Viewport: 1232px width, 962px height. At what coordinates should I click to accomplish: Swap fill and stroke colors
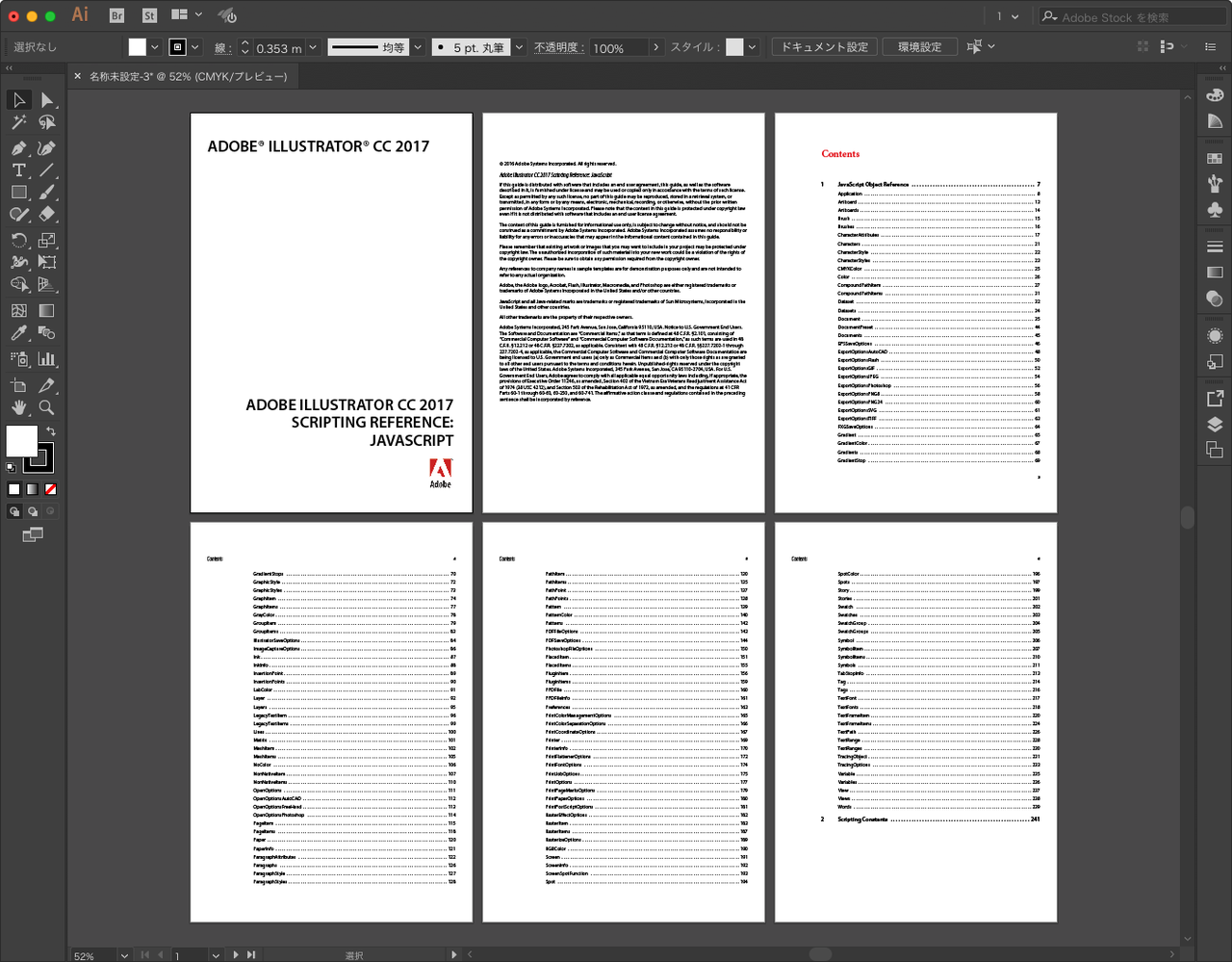coord(50,431)
